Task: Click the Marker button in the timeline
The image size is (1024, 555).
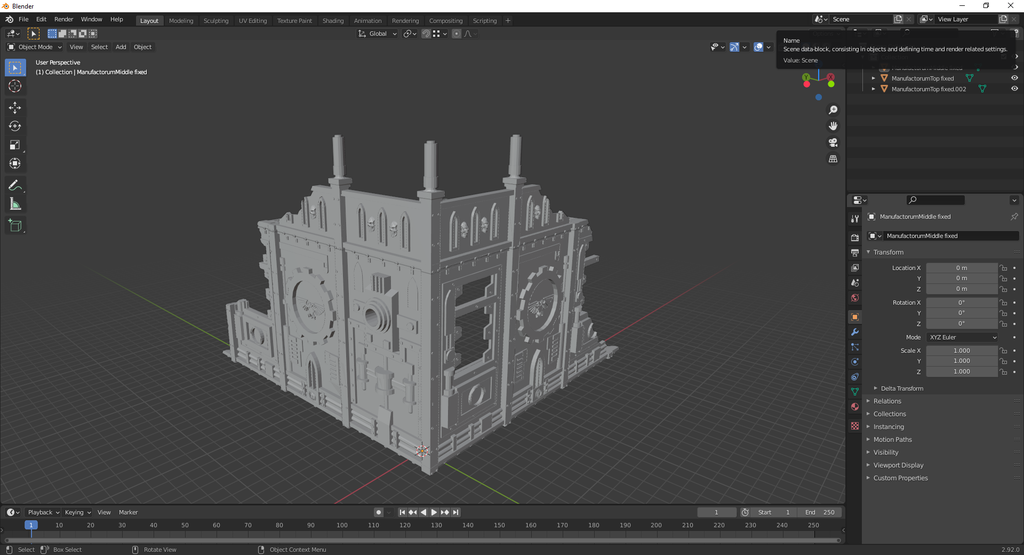Action: (x=128, y=512)
